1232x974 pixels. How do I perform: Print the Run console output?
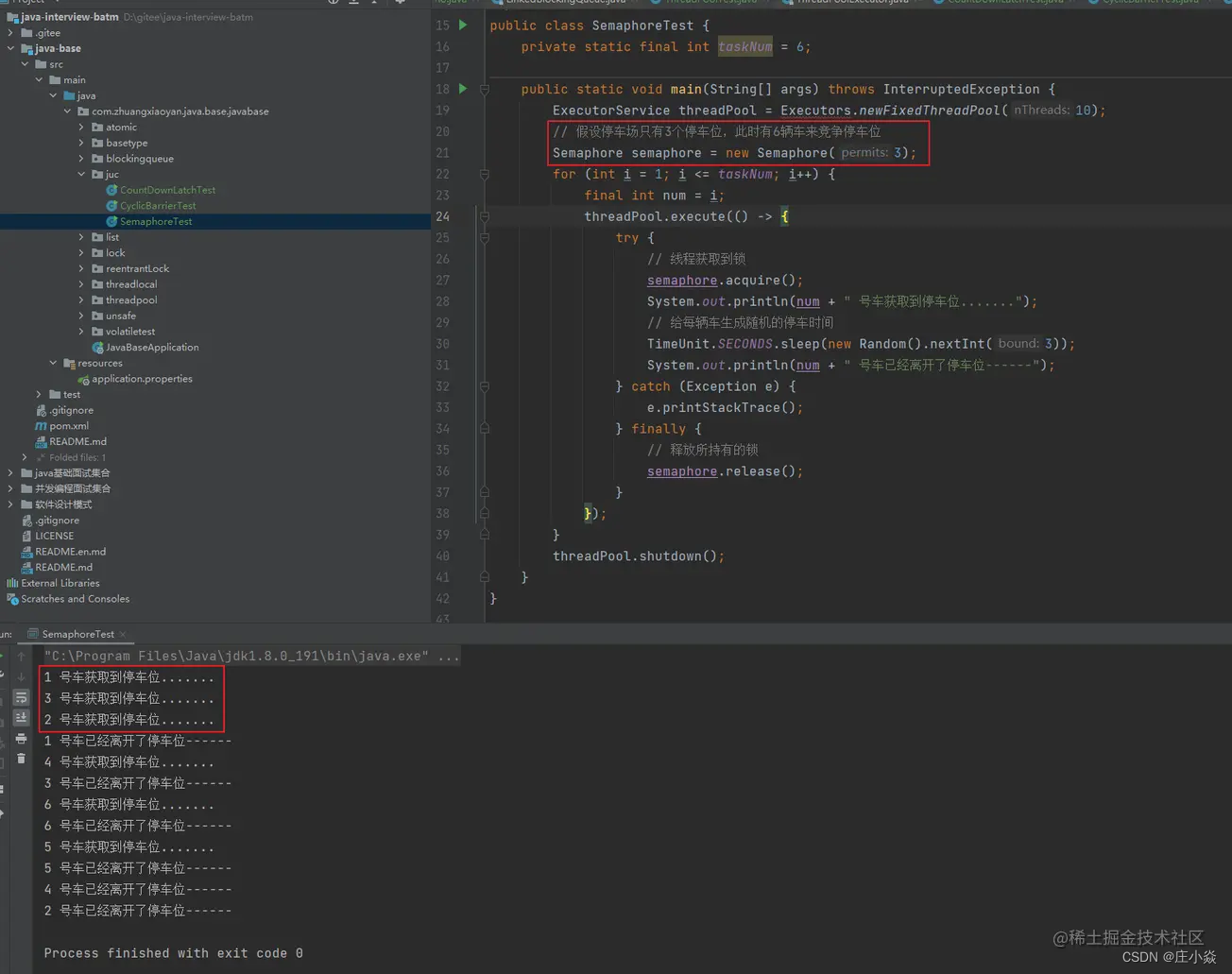(x=21, y=739)
